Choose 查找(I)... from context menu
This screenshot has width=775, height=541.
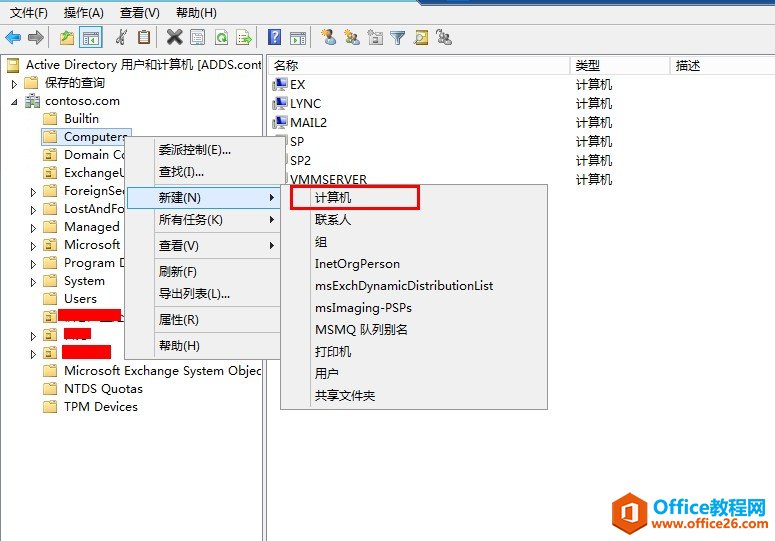tap(205, 171)
